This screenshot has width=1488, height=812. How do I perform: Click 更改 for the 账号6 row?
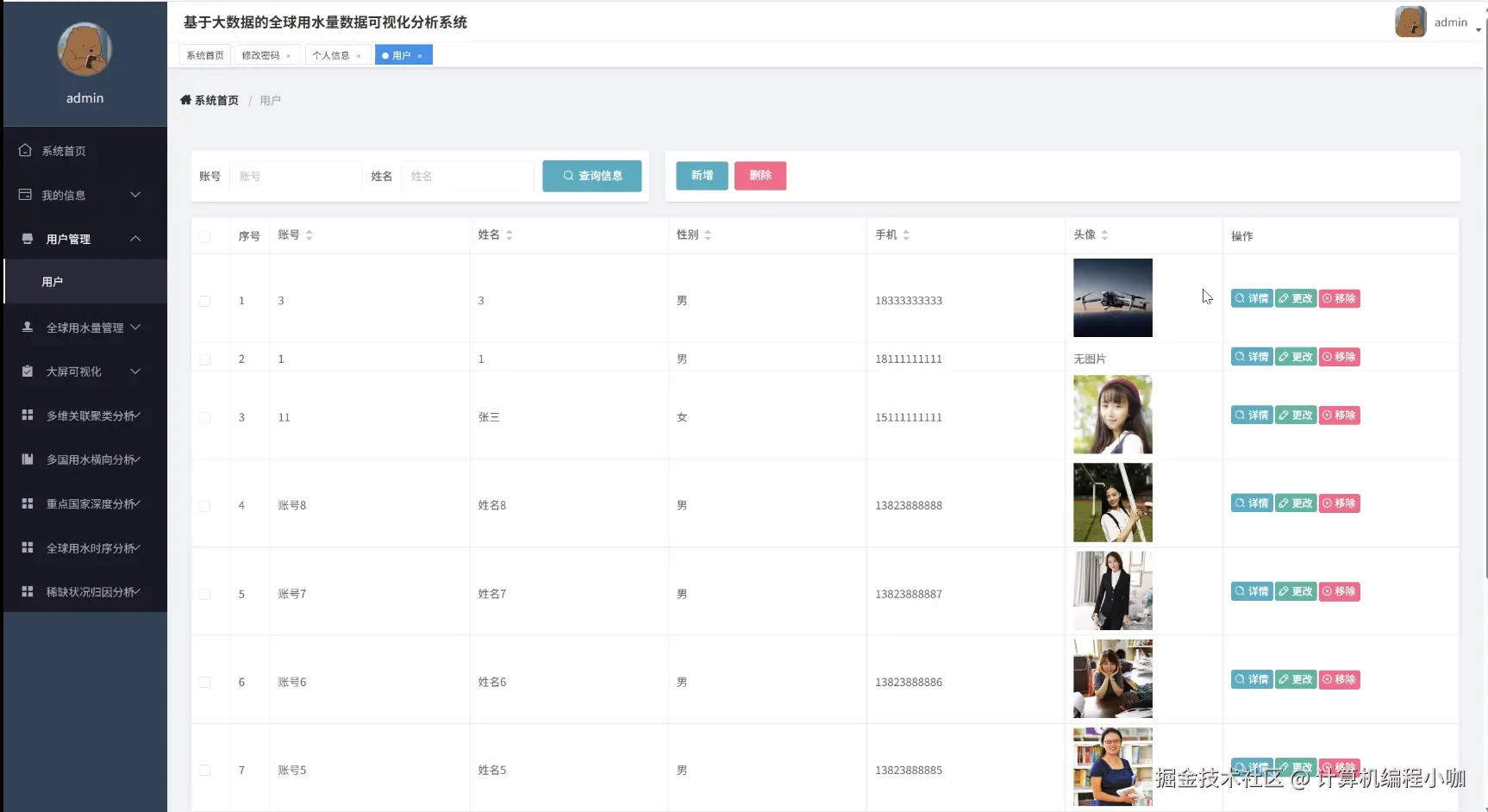(x=1296, y=679)
